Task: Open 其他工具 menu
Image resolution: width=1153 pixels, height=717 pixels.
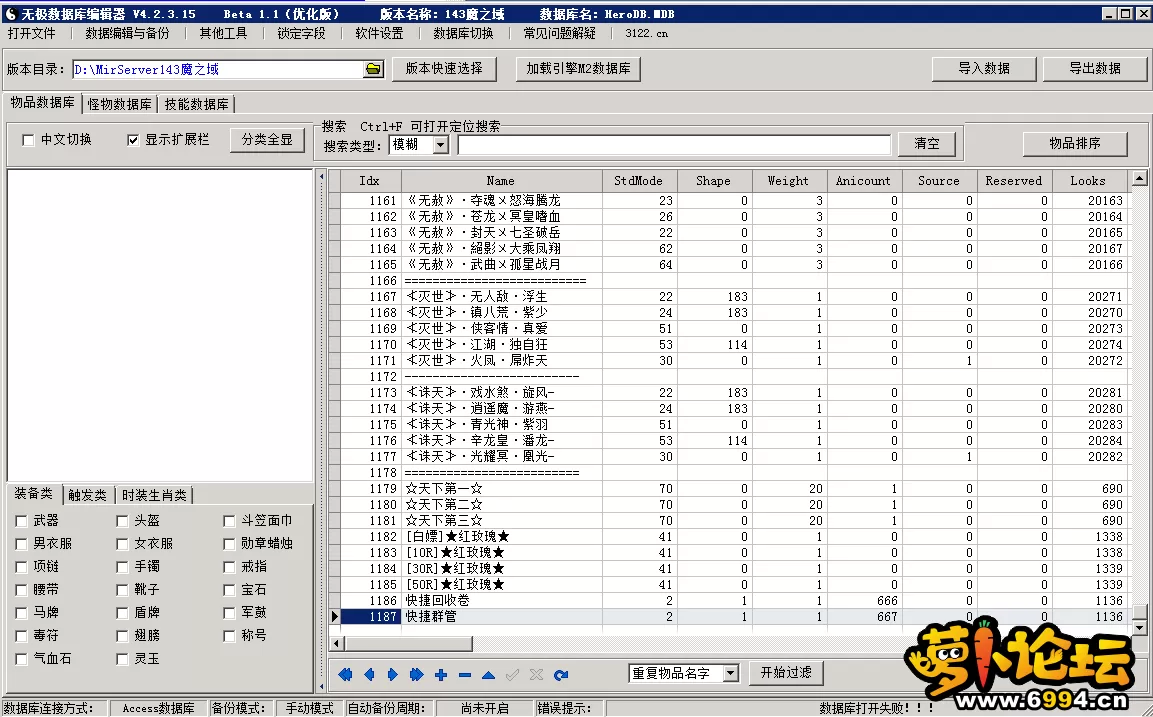Action: point(224,33)
